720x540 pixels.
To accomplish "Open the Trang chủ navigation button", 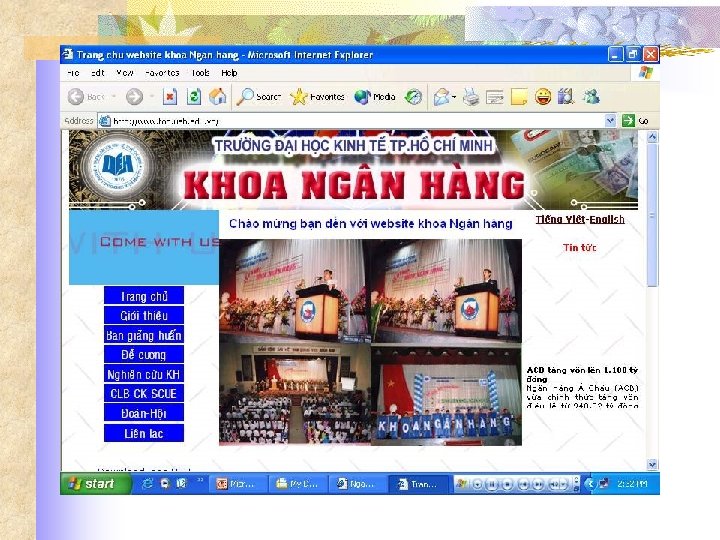I will pyautogui.click(x=144, y=296).
